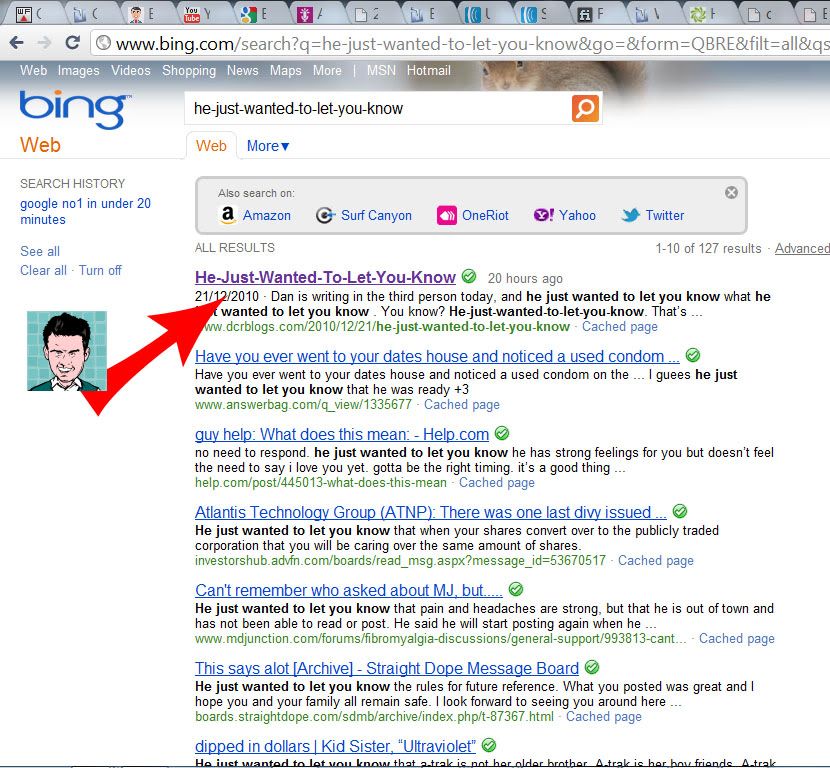Click the Twitter bird icon
830x768 pixels.
pyautogui.click(x=630, y=215)
